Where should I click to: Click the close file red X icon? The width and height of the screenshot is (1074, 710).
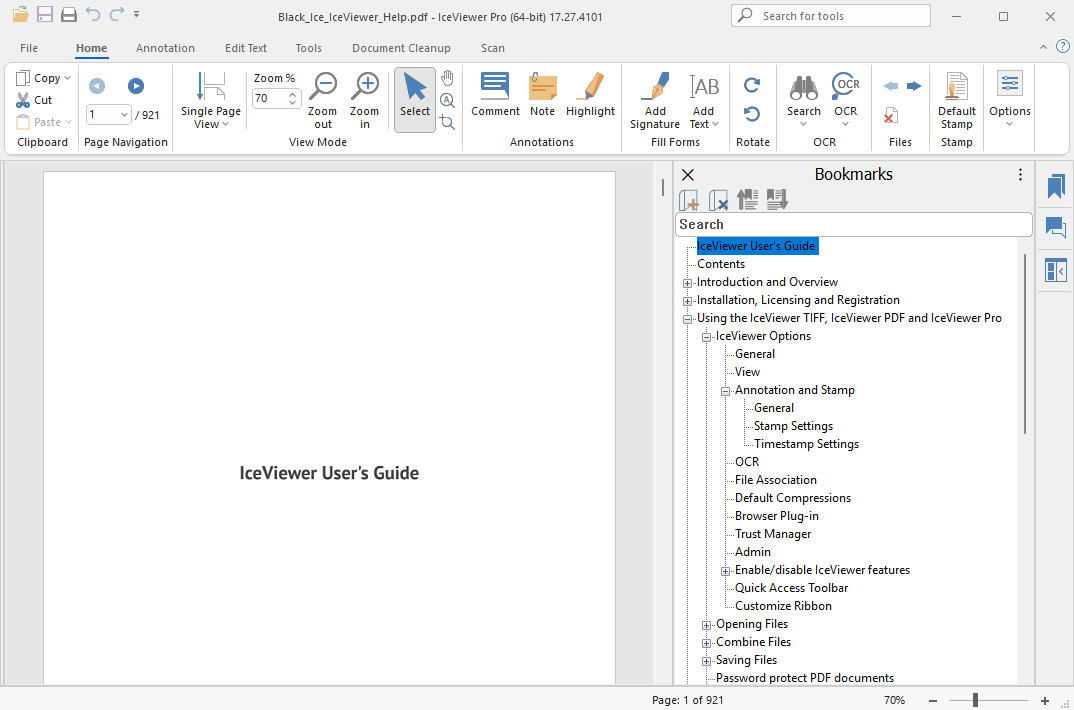point(890,115)
